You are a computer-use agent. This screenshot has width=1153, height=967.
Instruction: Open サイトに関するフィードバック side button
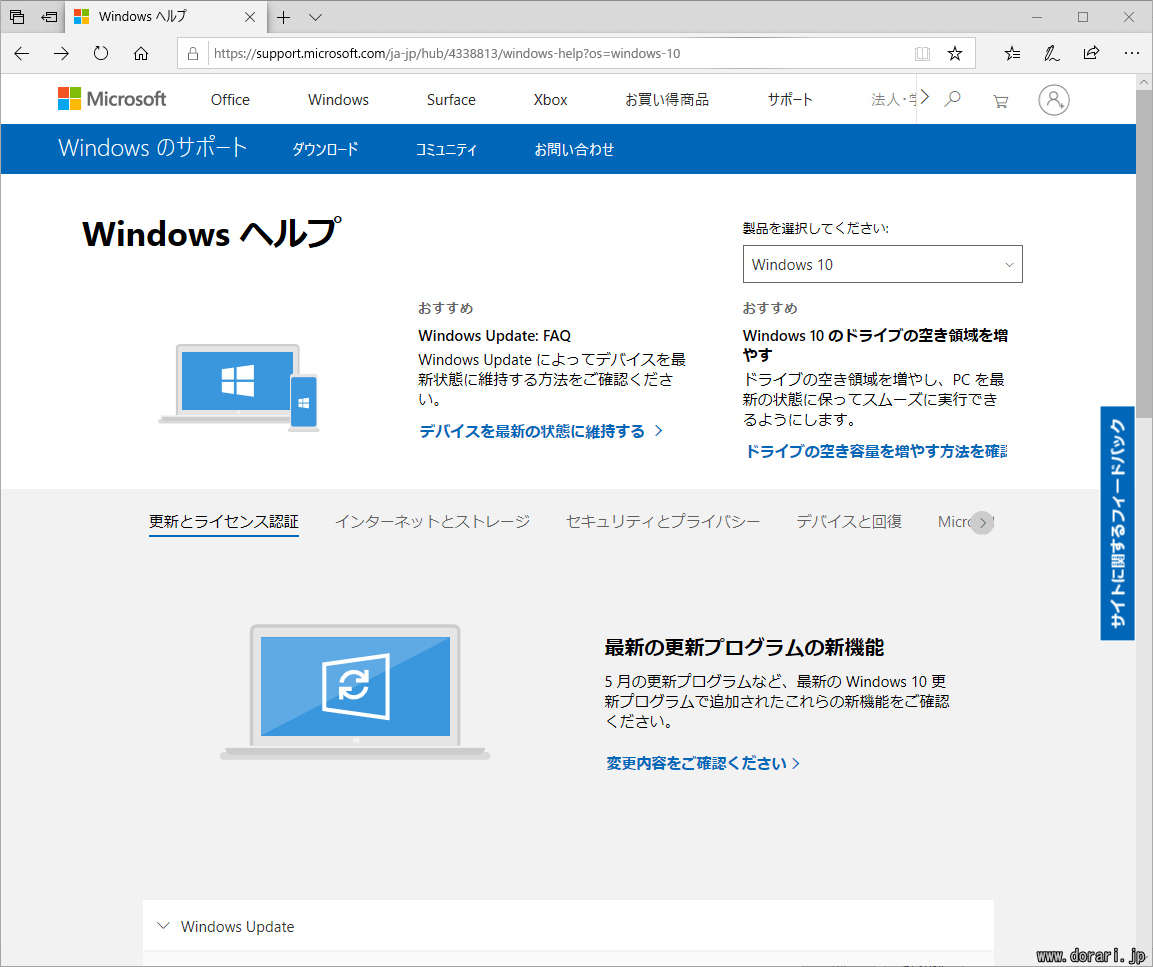click(x=1117, y=523)
